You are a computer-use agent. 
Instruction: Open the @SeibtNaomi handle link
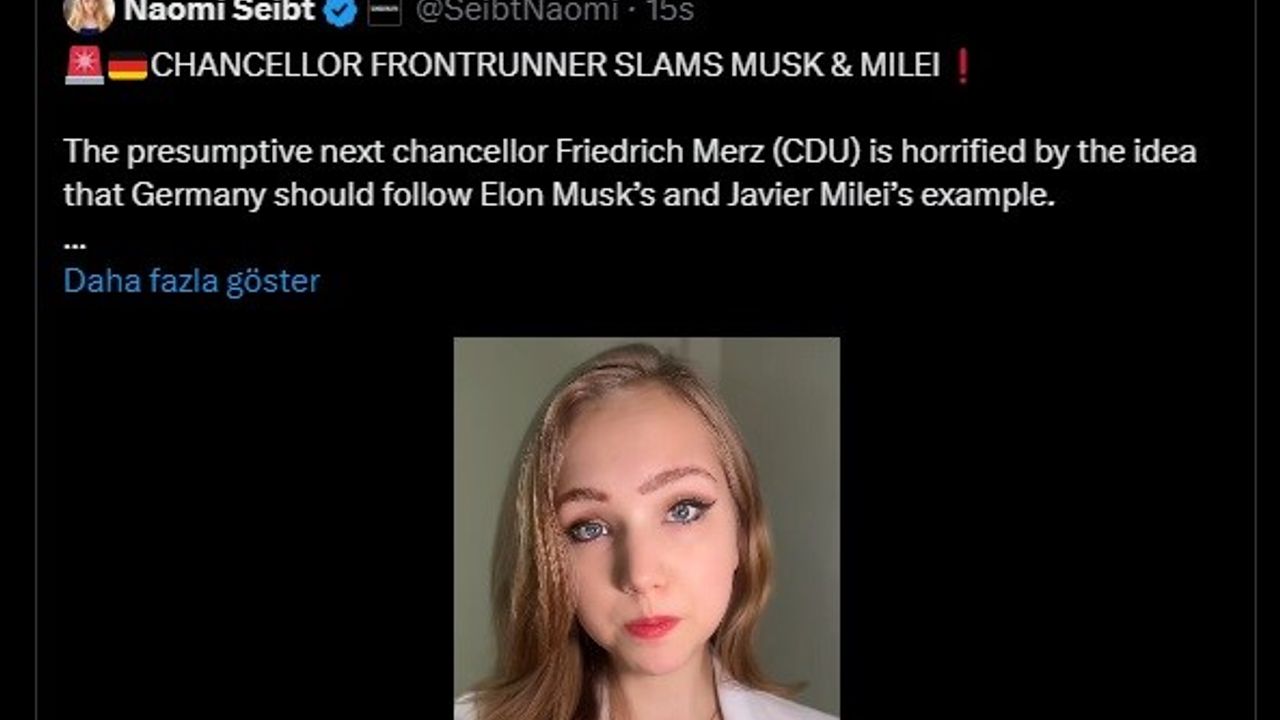click(x=514, y=12)
